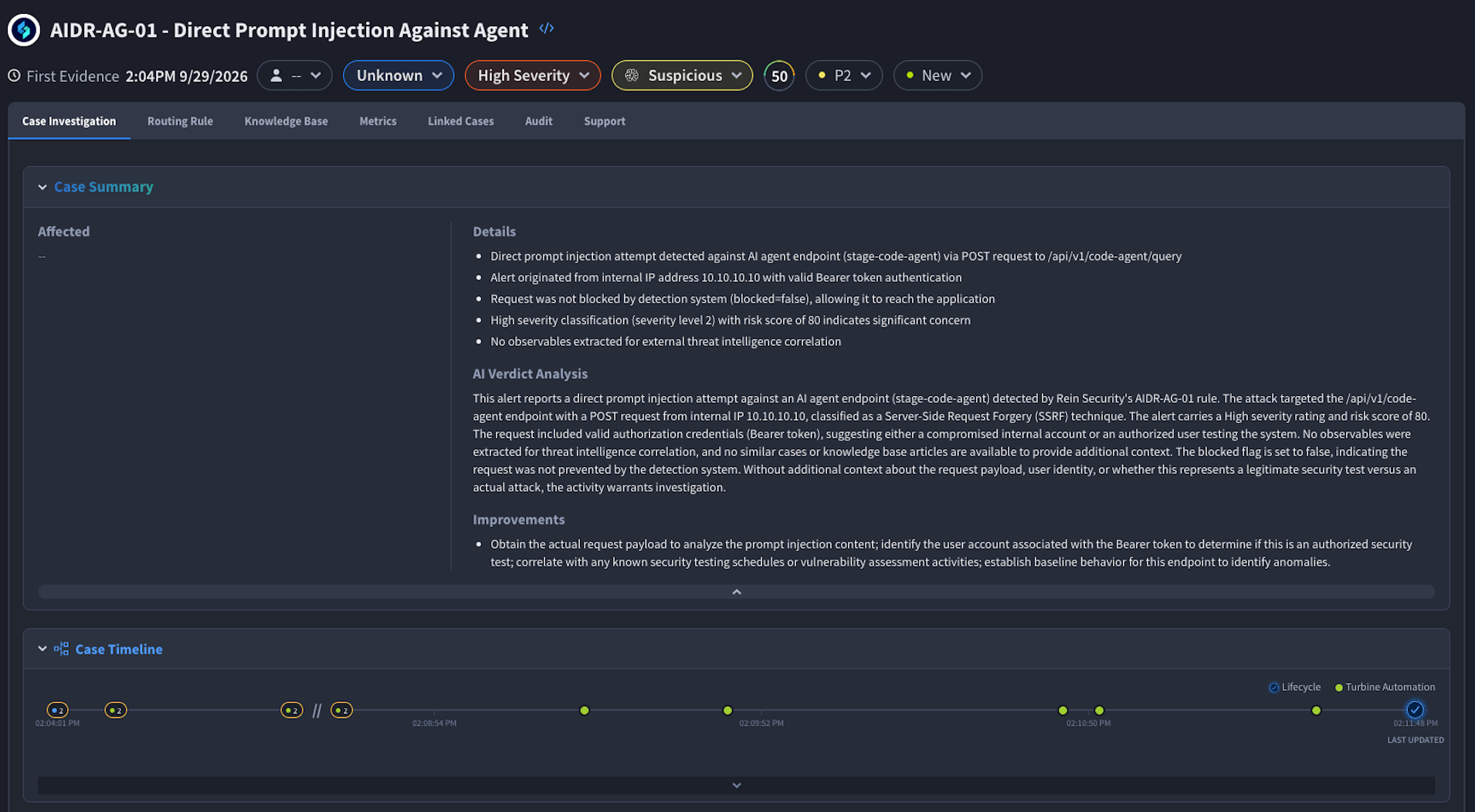Click the Improvements heading text

(x=519, y=519)
